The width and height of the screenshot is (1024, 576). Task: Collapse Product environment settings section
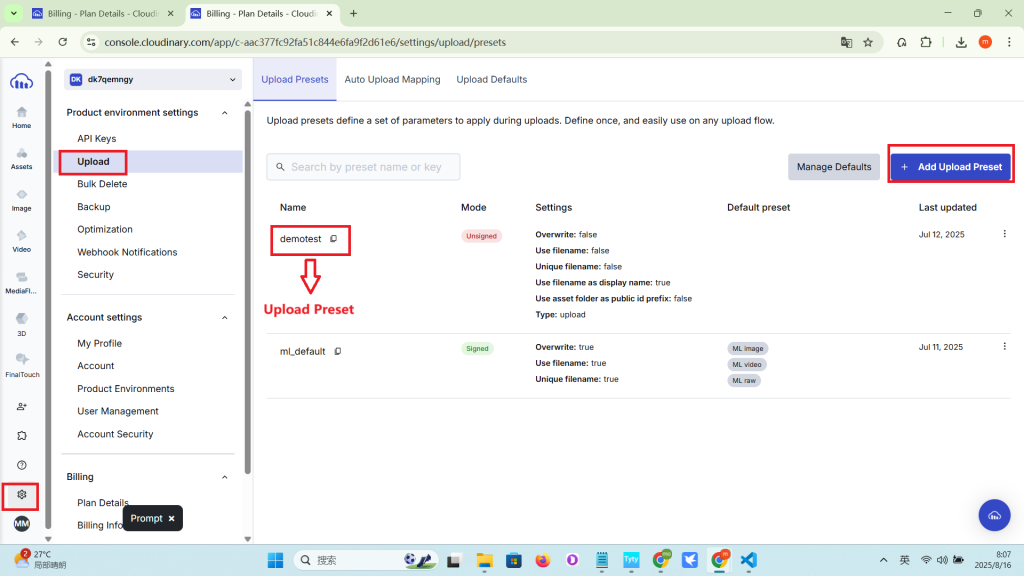225,113
